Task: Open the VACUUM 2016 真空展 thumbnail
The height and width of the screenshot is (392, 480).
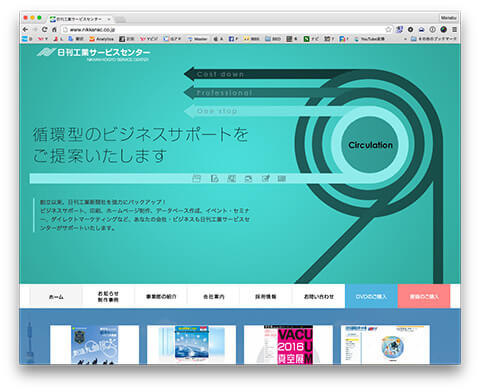Action: click(x=288, y=345)
